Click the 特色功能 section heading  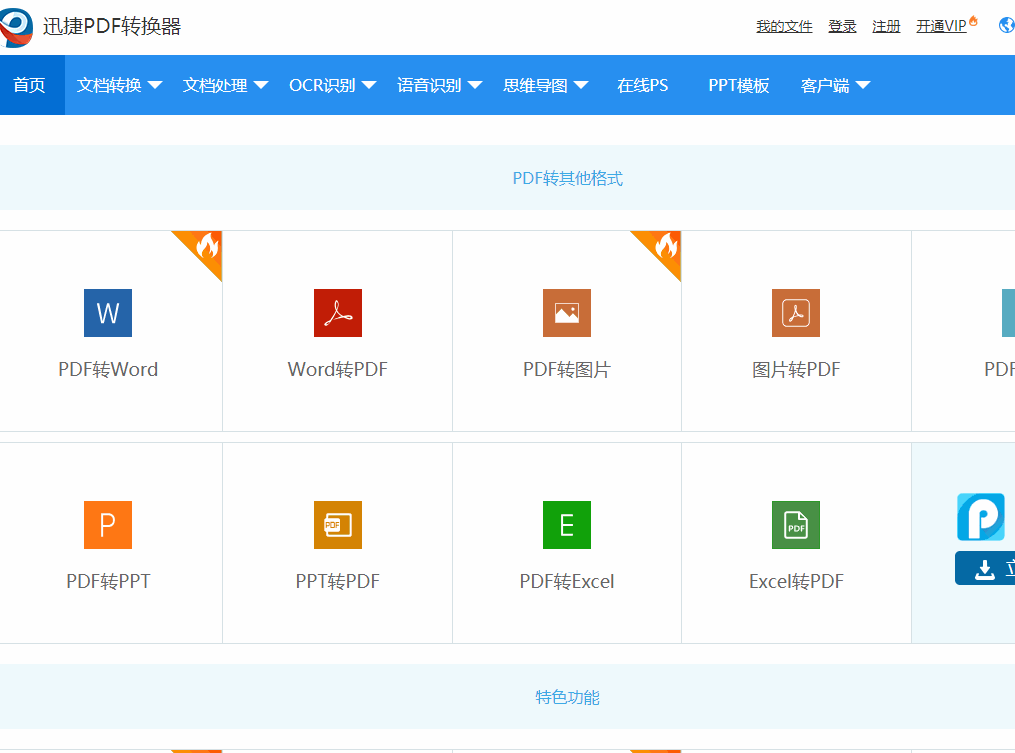pyautogui.click(x=568, y=697)
